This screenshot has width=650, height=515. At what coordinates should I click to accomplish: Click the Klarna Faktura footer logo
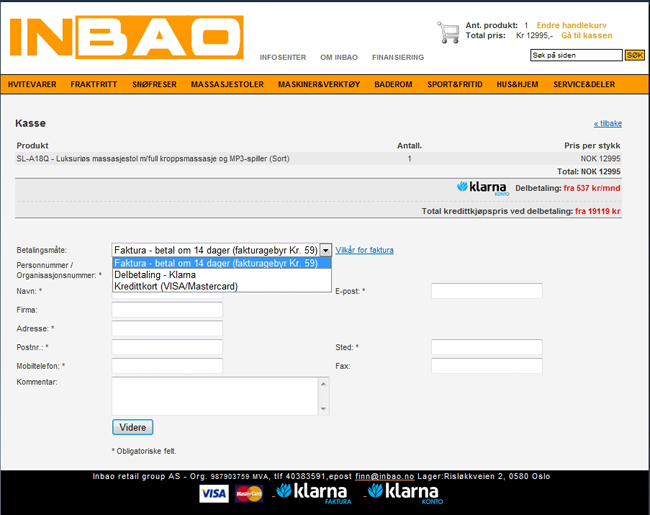click(x=312, y=492)
